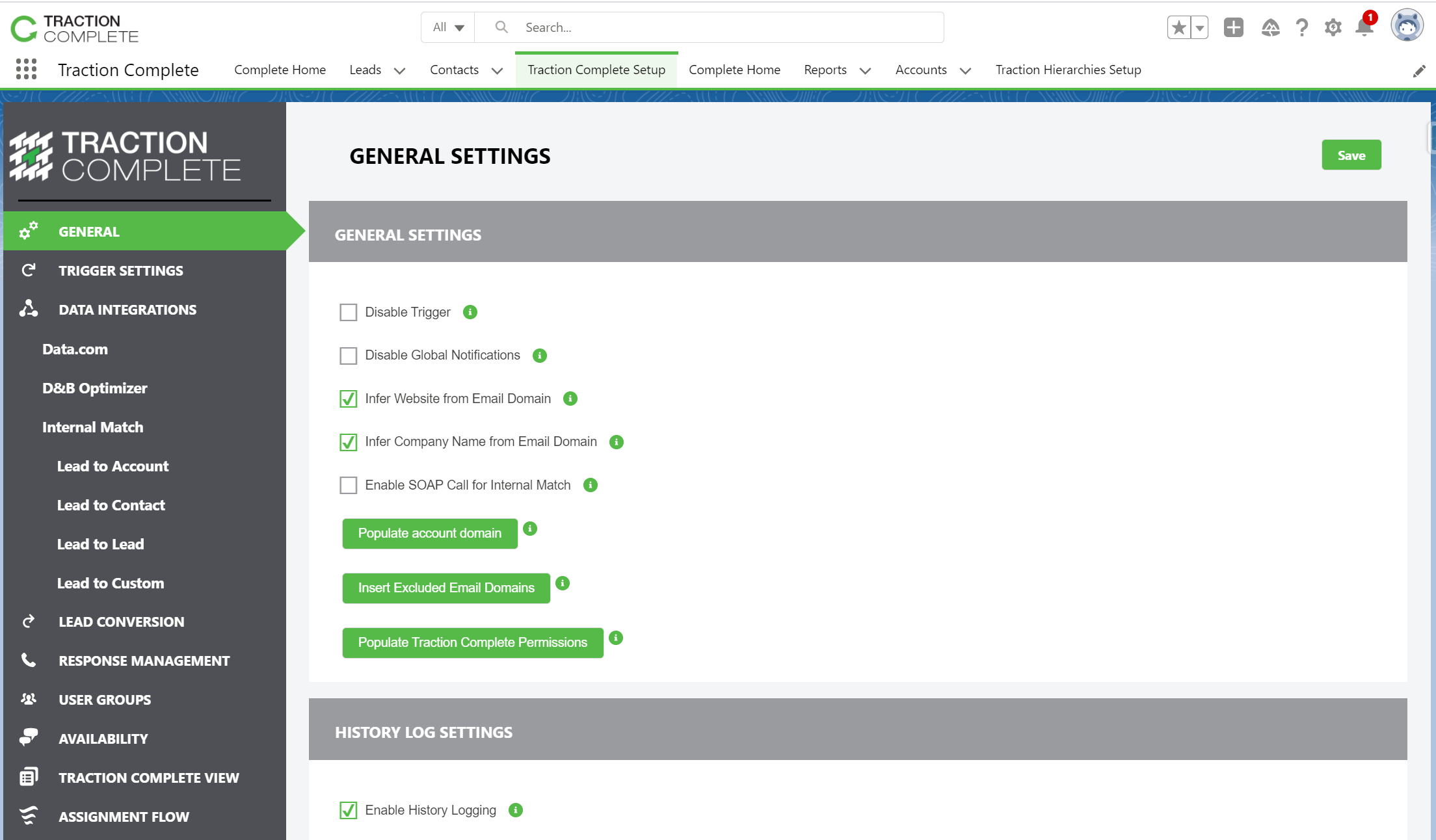Click the USER GROUPS people icon
This screenshot has height=840, width=1436.
click(x=29, y=699)
